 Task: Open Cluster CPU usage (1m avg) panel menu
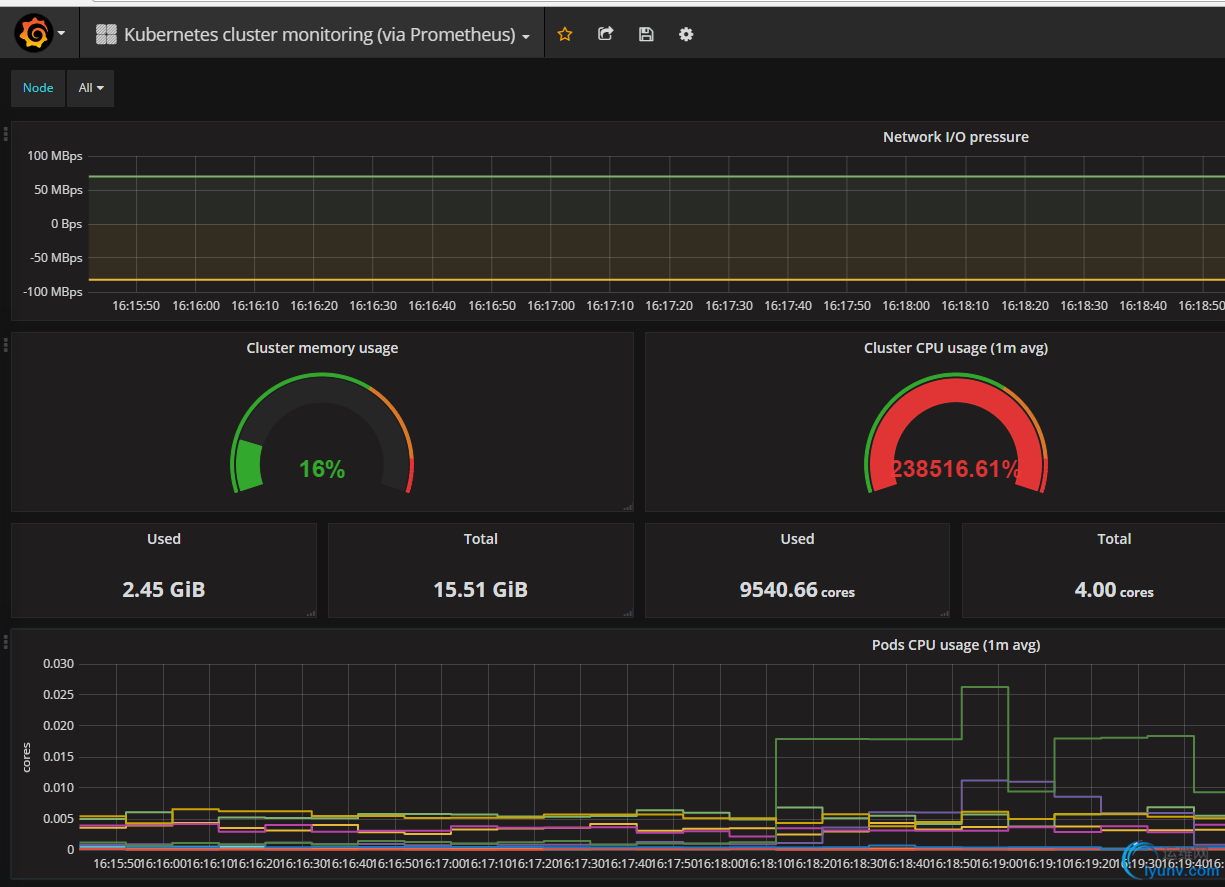pos(955,348)
